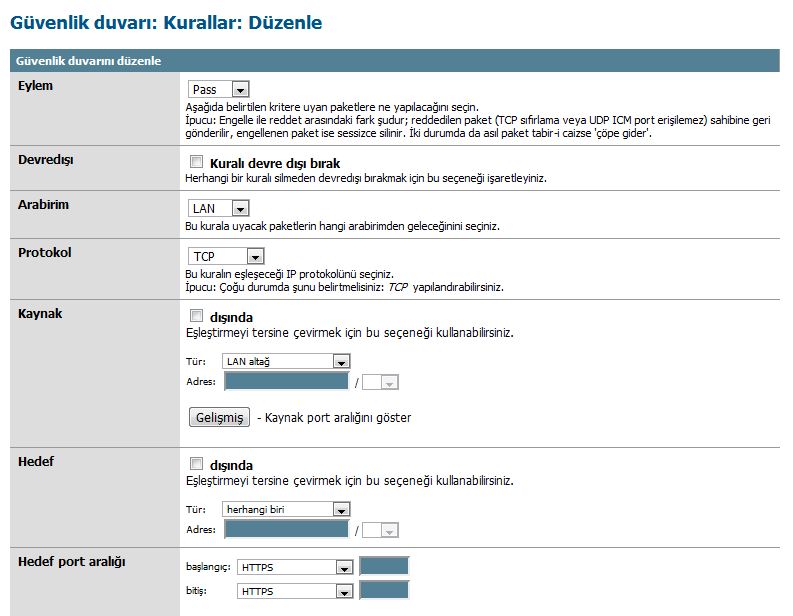Click the Kaynak Adres input field
This screenshot has width=793, height=616.
point(286,381)
